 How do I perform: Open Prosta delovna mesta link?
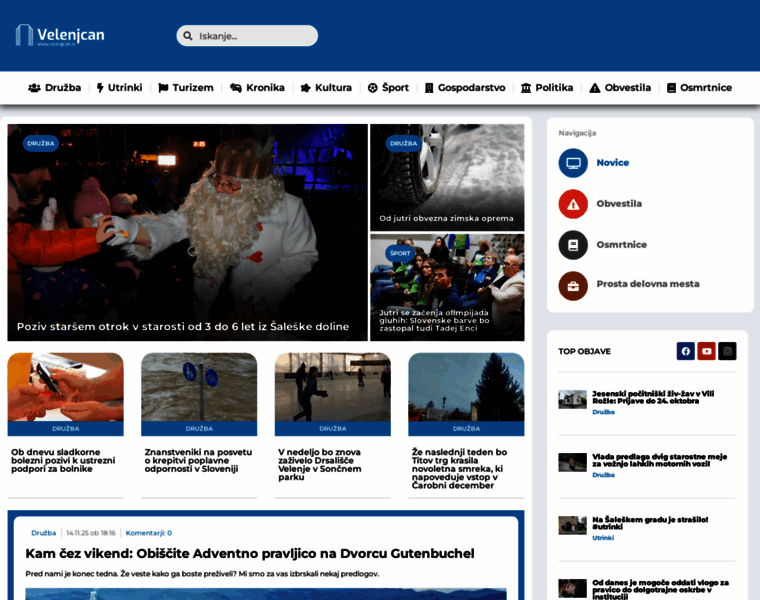tap(648, 284)
